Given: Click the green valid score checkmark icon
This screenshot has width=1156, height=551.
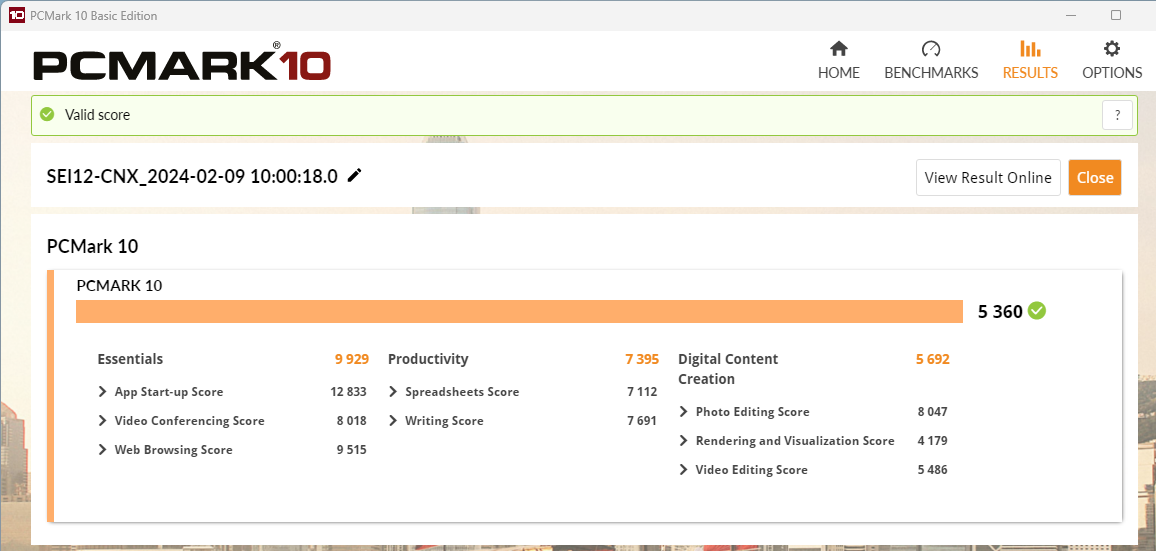Looking at the screenshot, I should click(x=47, y=114).
